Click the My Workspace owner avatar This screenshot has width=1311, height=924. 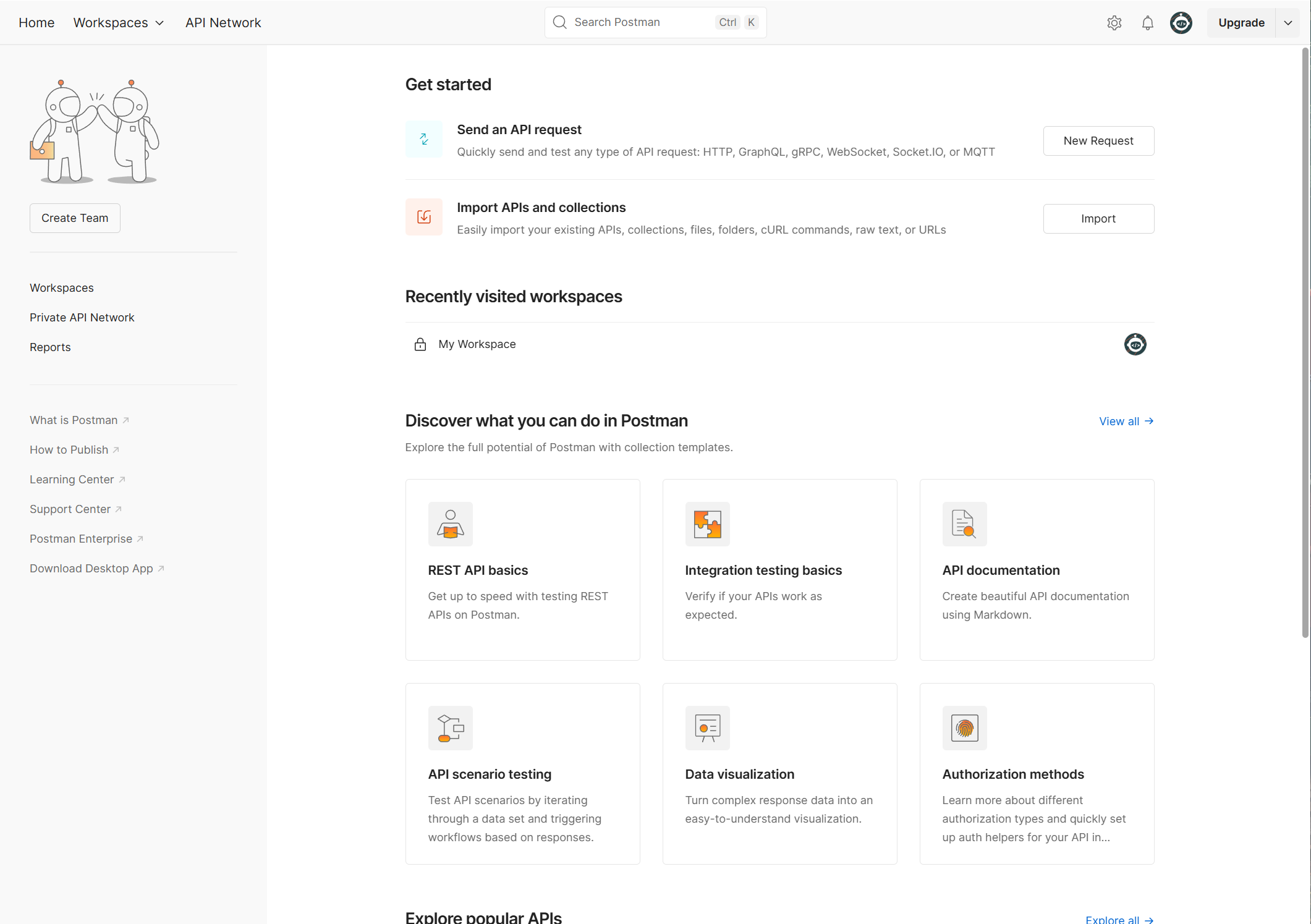pyautogui.click(x=1135, y=344)
